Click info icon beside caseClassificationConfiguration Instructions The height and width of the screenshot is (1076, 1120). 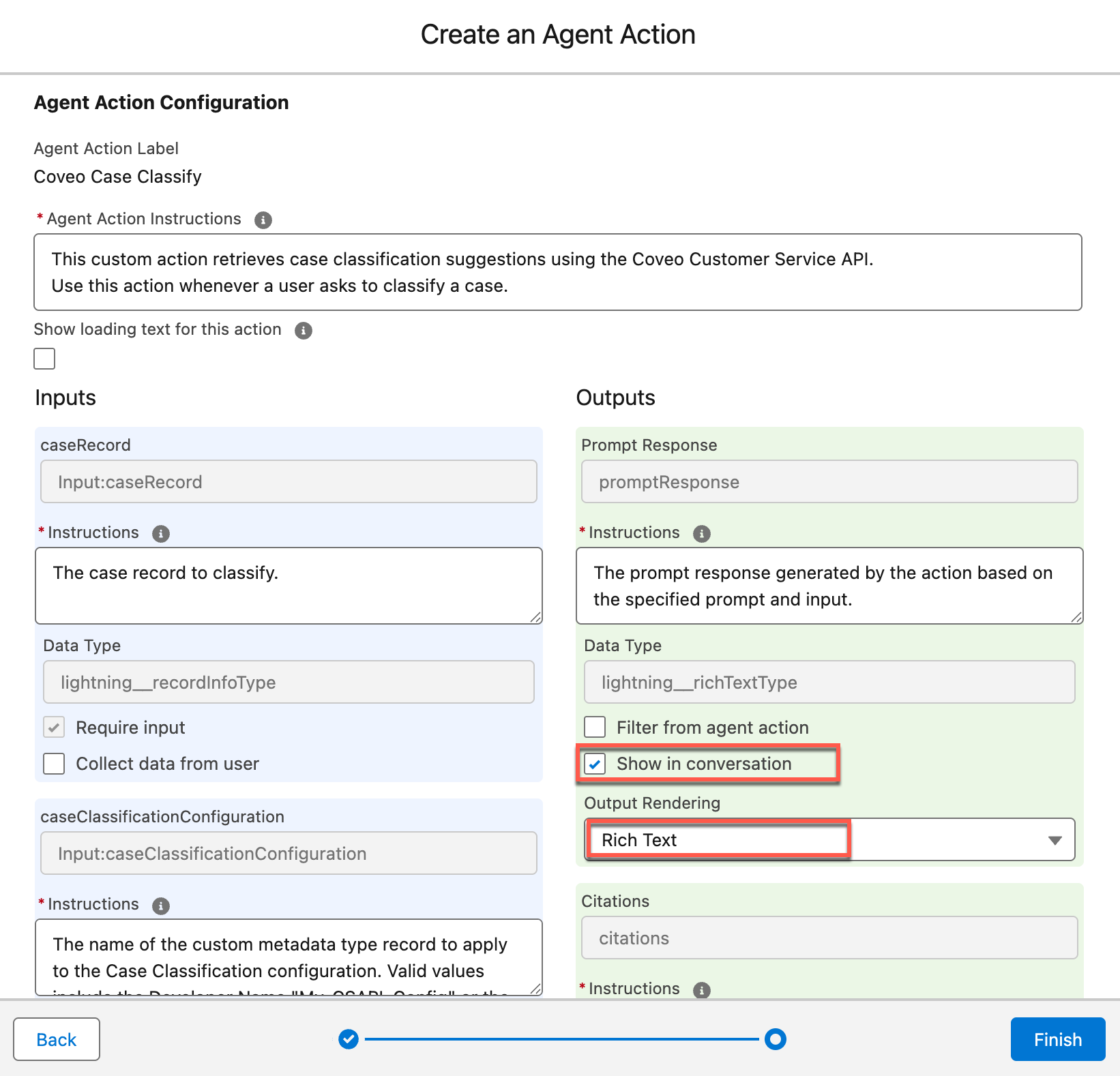(x=161, y=906)
